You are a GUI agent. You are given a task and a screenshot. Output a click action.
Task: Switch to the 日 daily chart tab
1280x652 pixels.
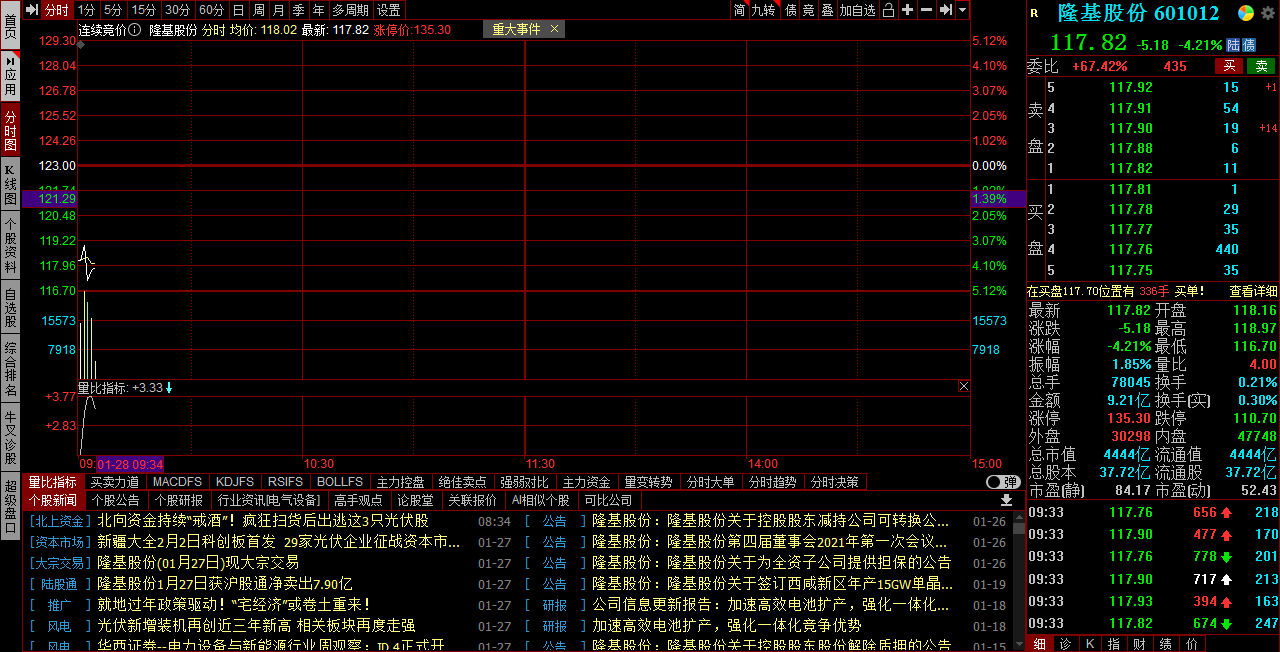click(x=238, y=10)
